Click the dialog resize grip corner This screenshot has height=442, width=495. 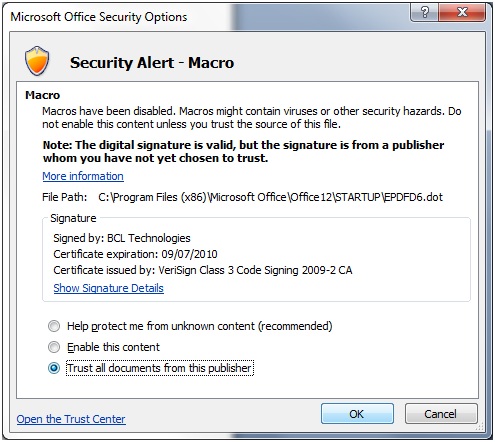(480, 426)
